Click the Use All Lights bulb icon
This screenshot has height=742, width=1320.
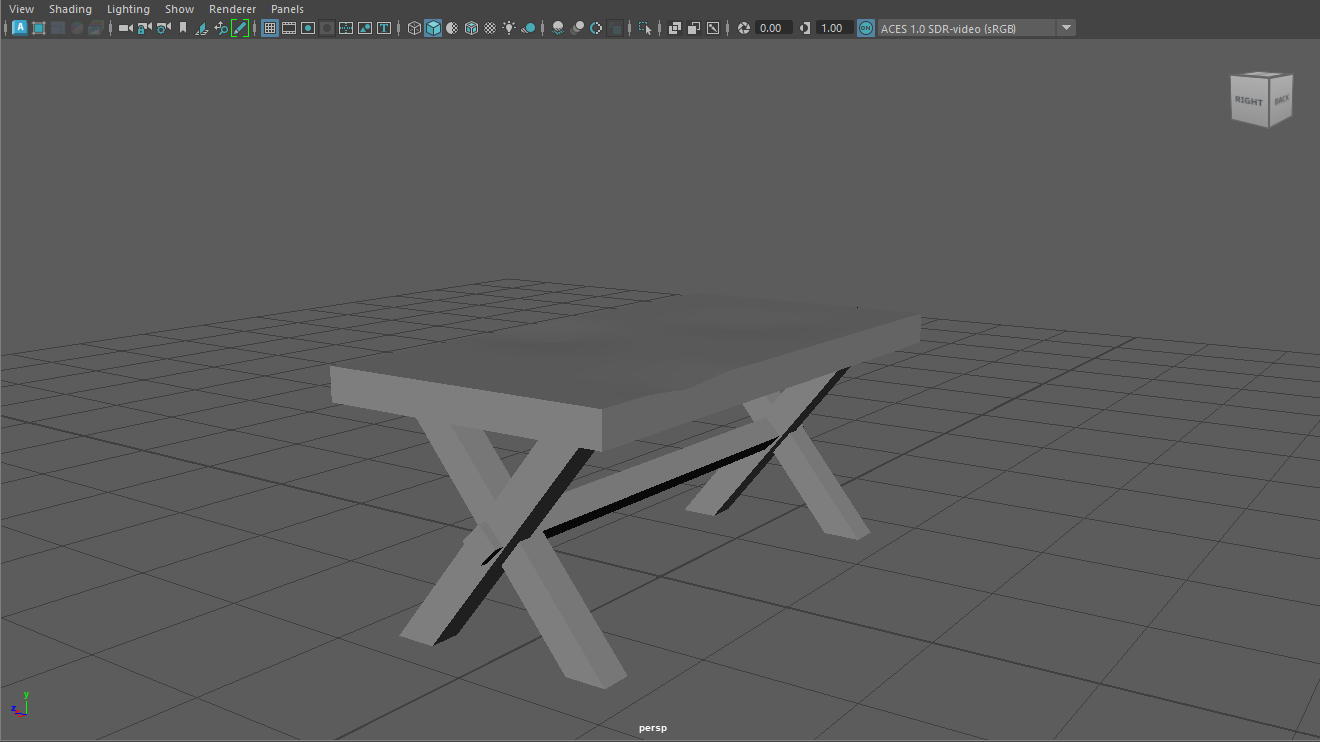[509, 28]
